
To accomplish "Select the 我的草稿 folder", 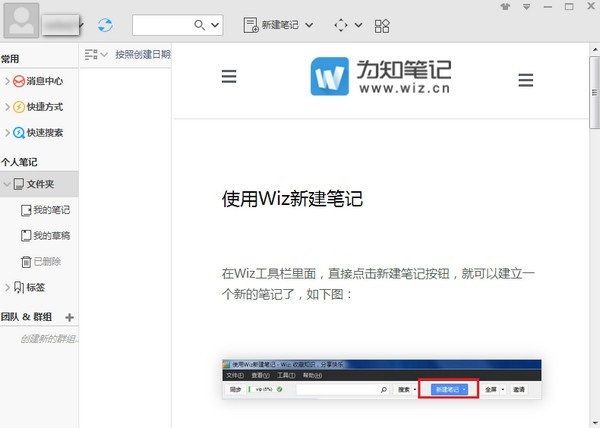I will tap(46, 236).
